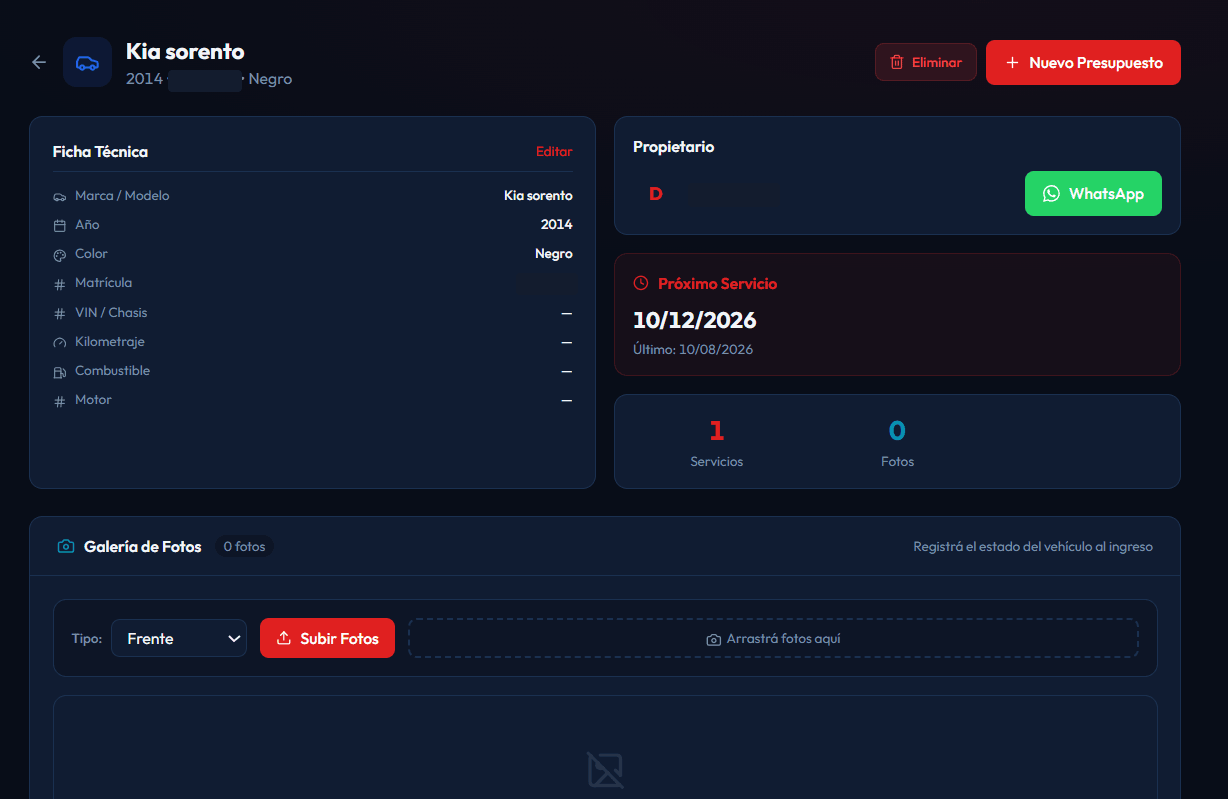Click the Propietario heading
The width and height of the screenshot is (1228, 799).
pos(674,147)
